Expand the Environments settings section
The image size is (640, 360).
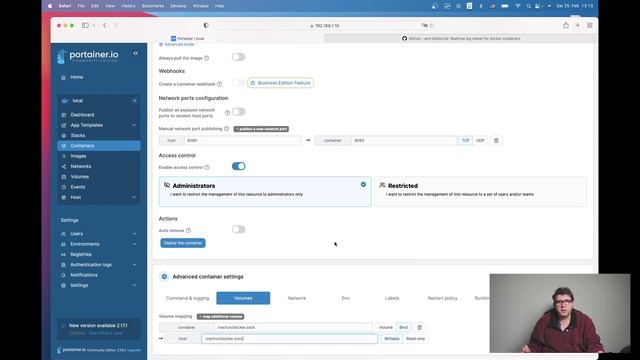click(134, 244)
